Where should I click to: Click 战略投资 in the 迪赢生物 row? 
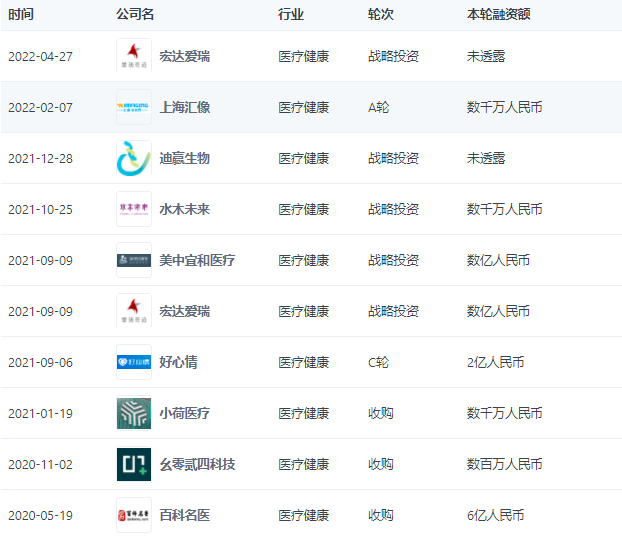coord(393,158)
